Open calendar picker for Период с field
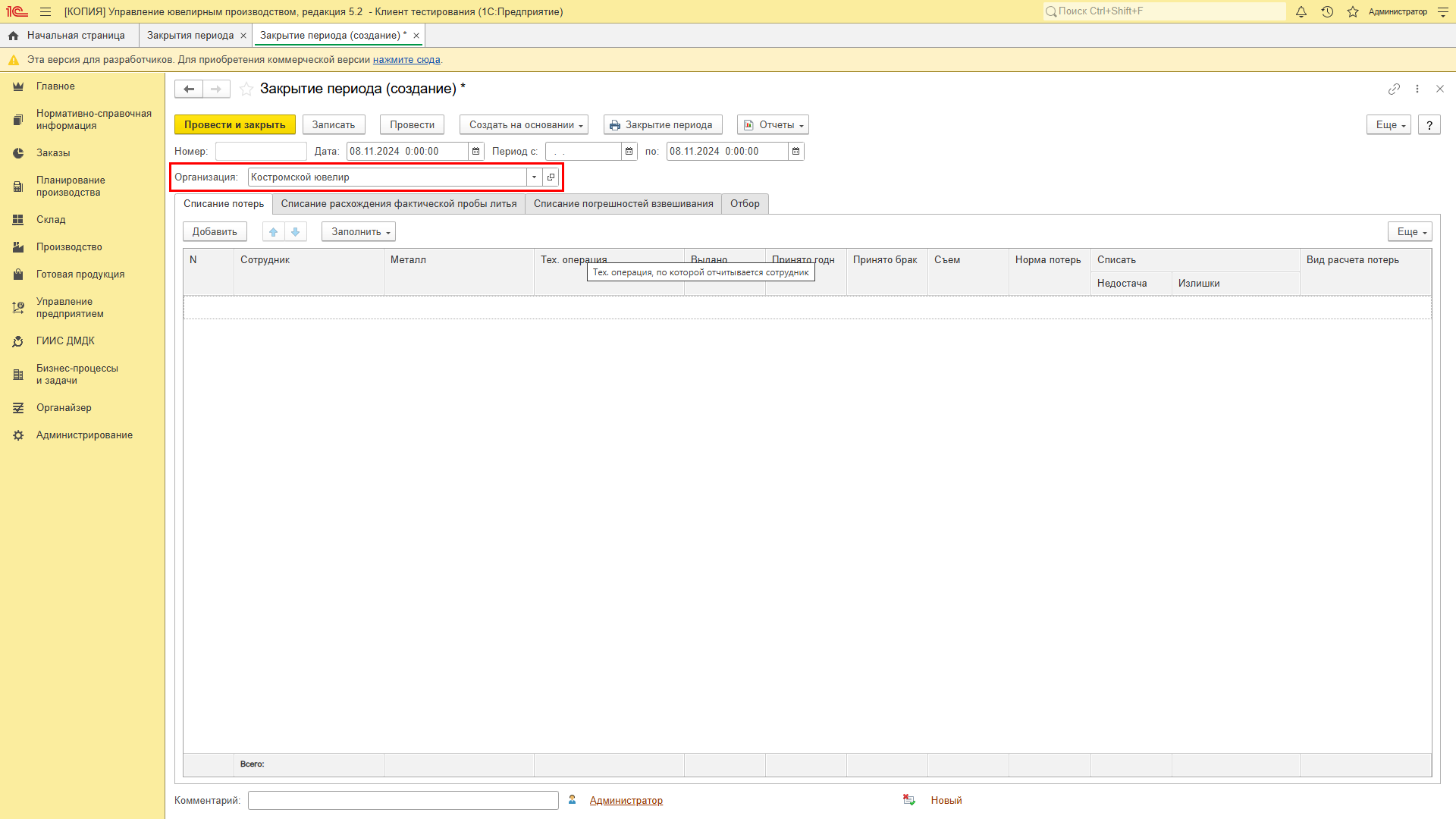Image resolution: width=1456 pixels, height=819 pixels. pos(629,152)
